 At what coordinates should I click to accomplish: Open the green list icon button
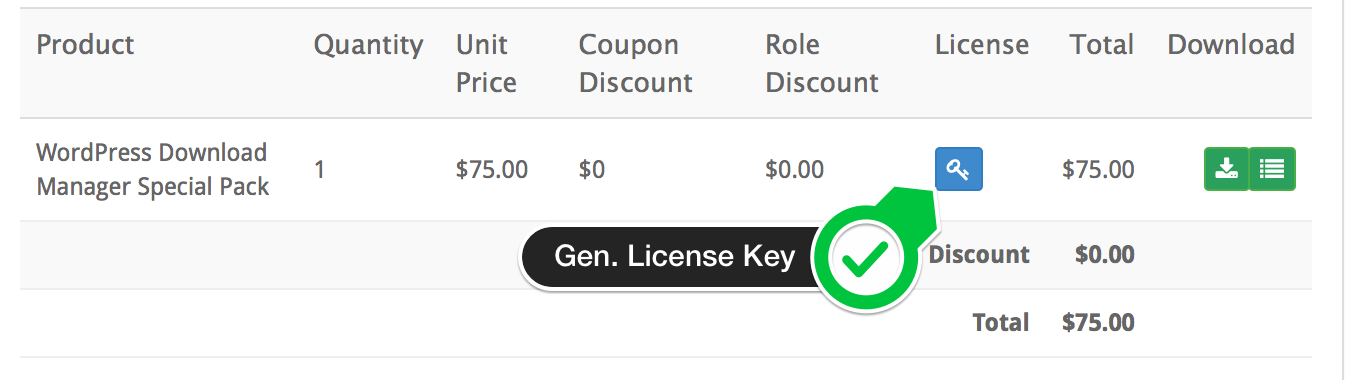(1272, 169)
